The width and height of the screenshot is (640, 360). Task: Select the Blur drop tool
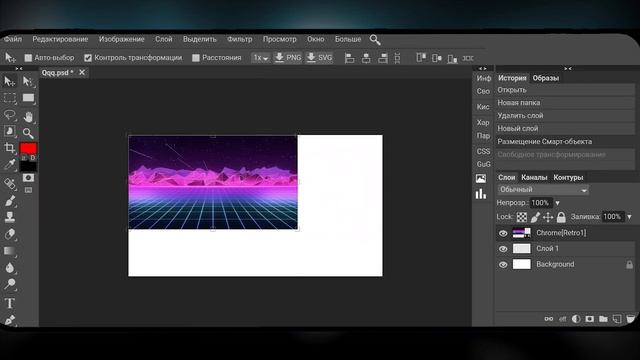click(10, 268)
